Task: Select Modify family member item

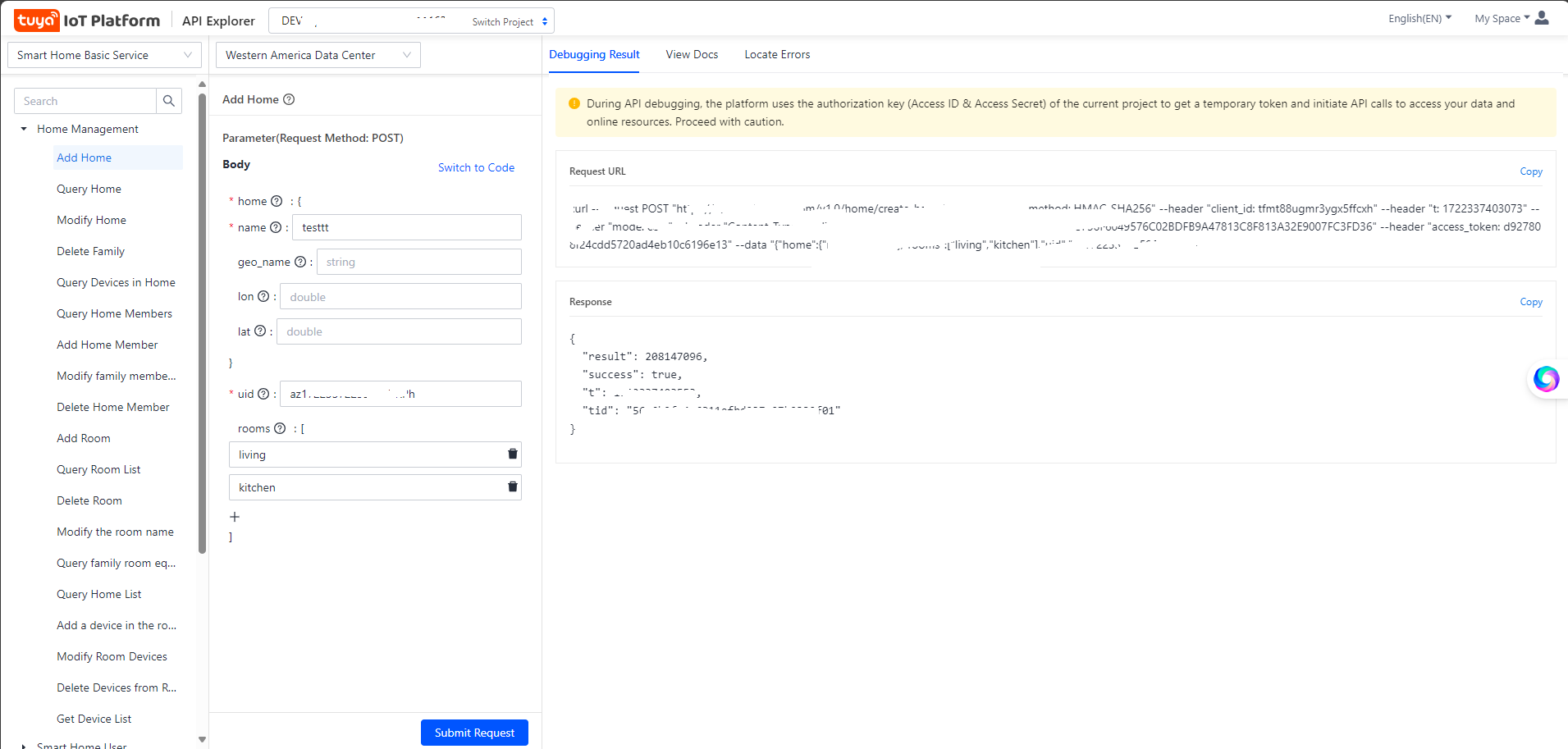Action: pyautogui.click(x=117, y=376)
